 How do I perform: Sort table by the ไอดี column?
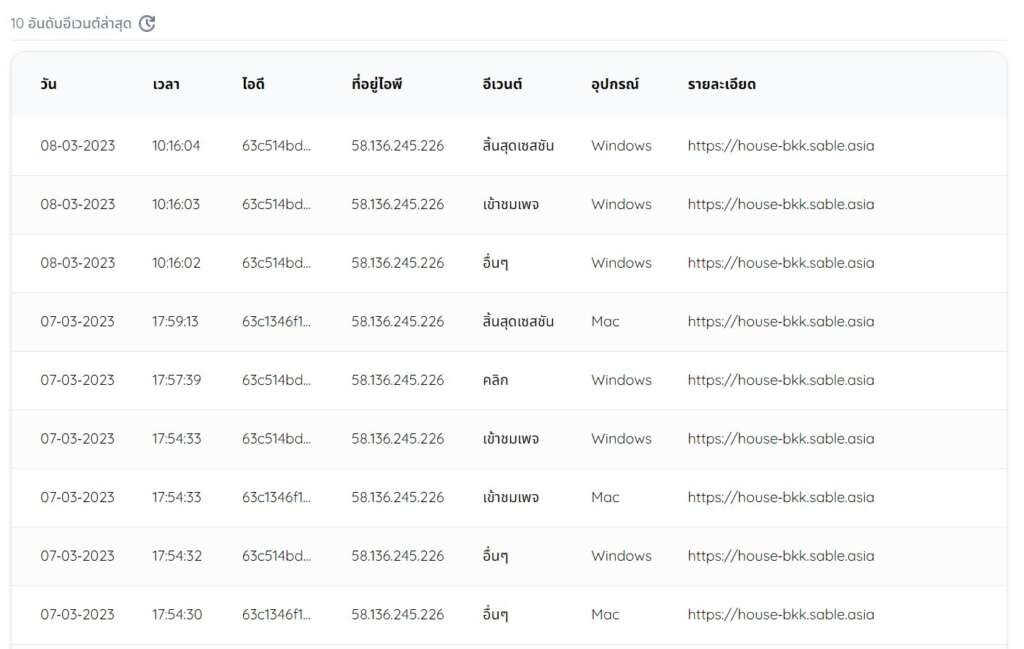coord(251,84)
